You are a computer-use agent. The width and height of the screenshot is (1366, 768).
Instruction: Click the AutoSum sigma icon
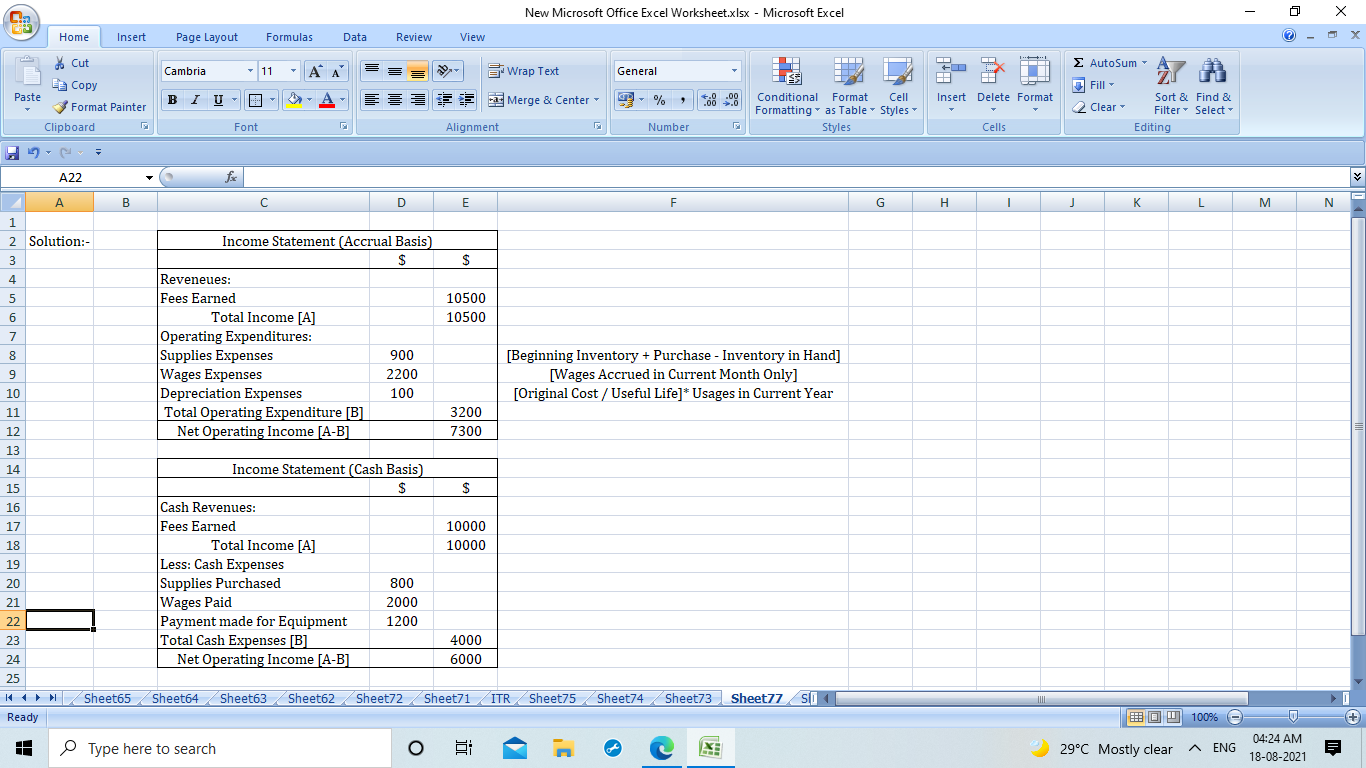click(x=1079, y=63)
